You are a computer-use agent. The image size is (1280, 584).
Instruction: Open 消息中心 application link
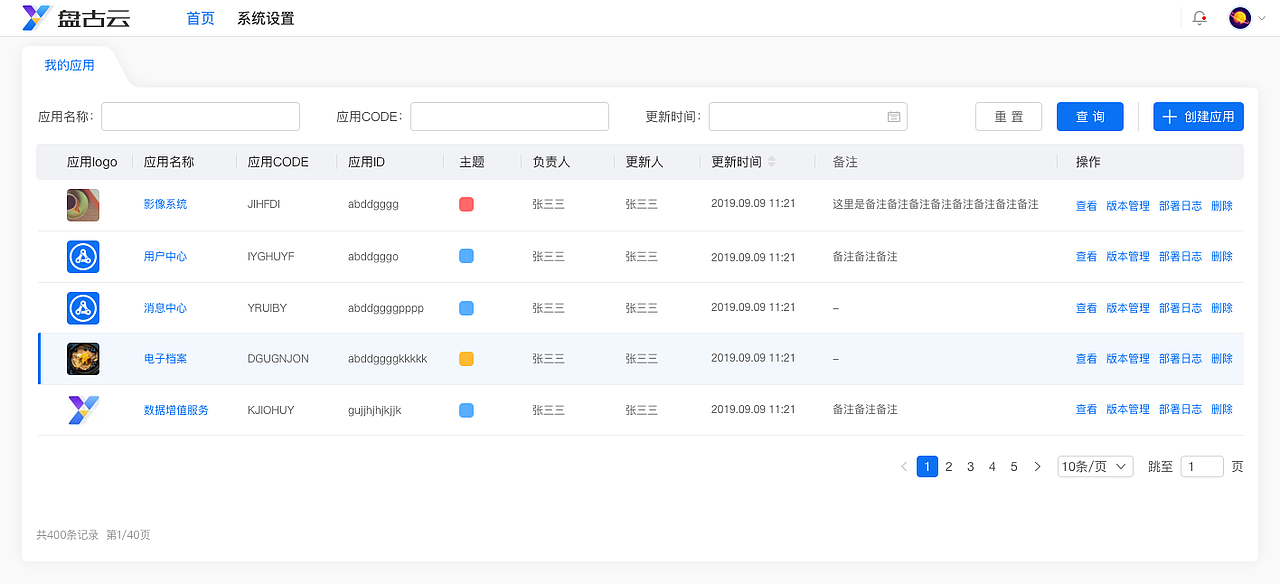coord(165,308)
